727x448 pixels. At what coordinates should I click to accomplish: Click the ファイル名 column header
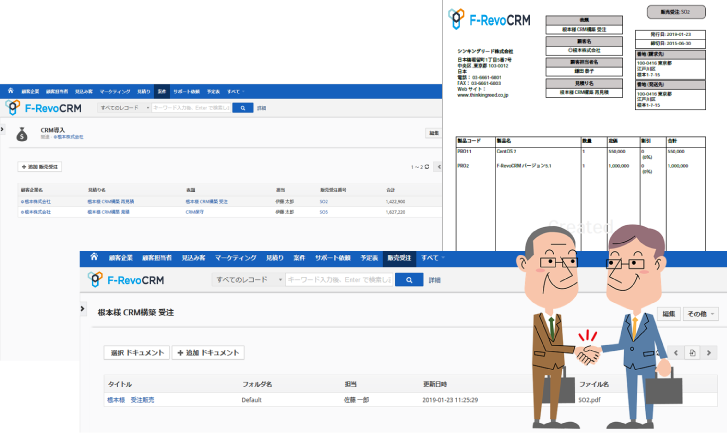tap(594, 384)
